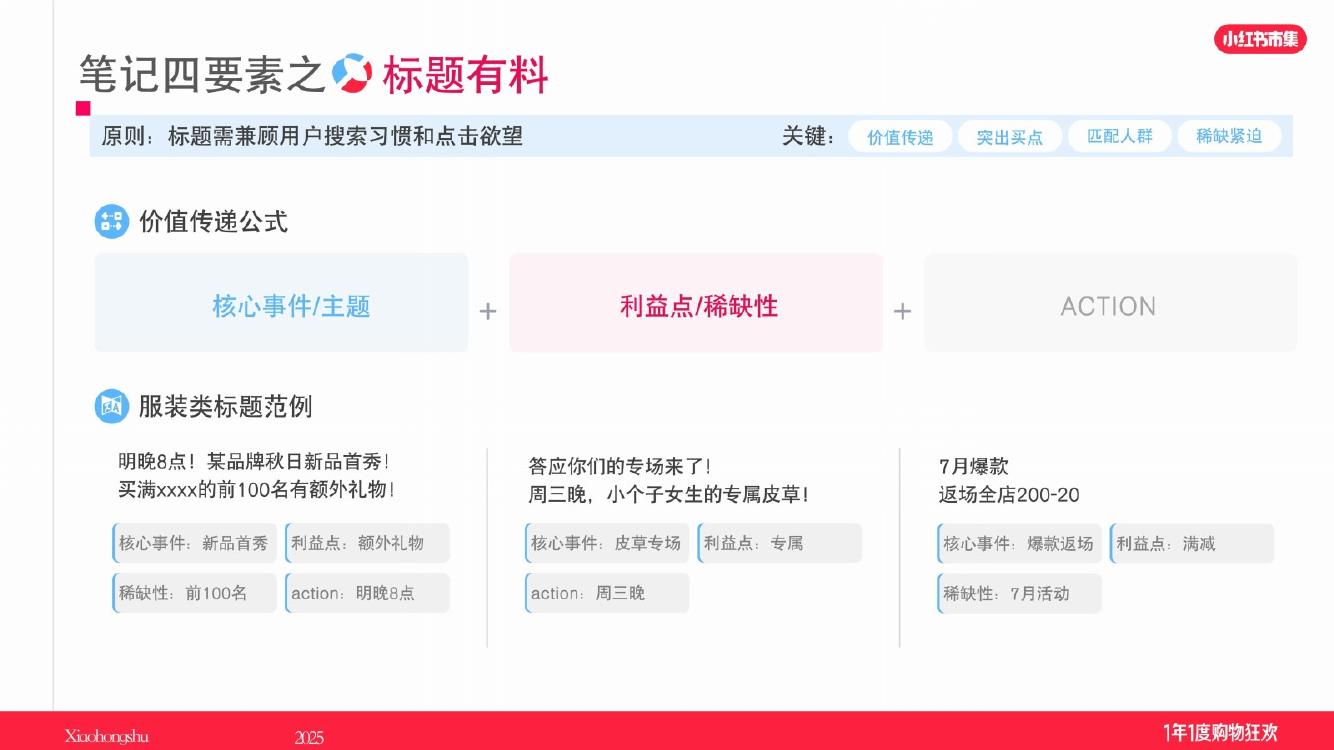The height and width of the screenshot is (750, 1334).
Task: Click the blue 服装类标题范例 section icon
Action: 112,405
